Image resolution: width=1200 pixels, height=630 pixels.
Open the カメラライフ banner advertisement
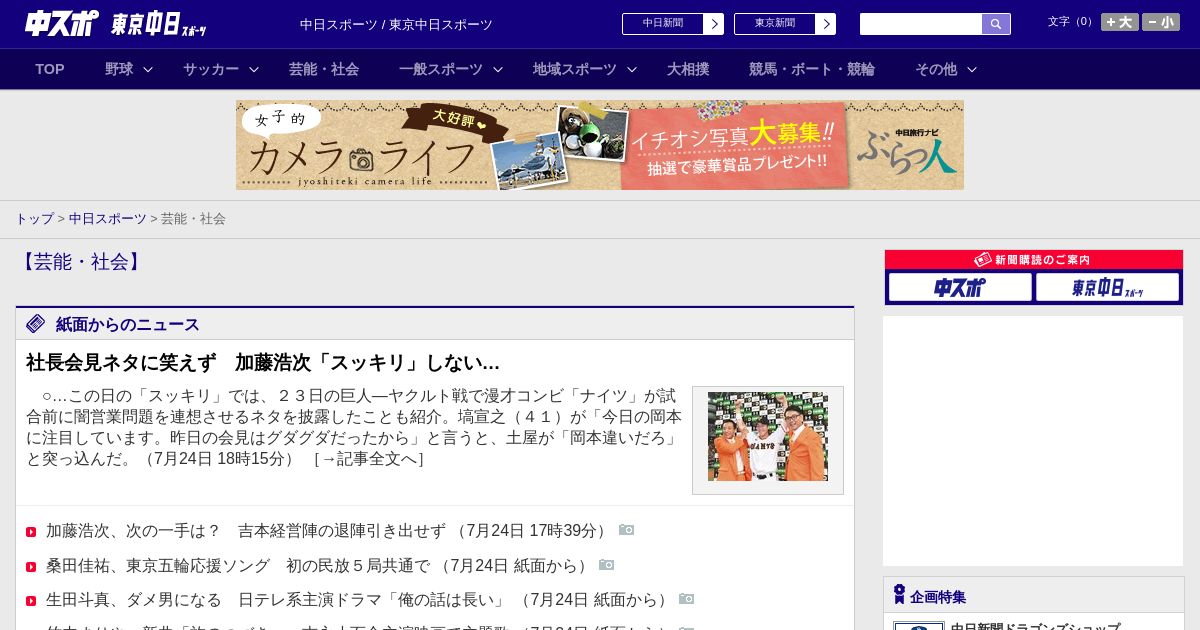click(600, 145)
